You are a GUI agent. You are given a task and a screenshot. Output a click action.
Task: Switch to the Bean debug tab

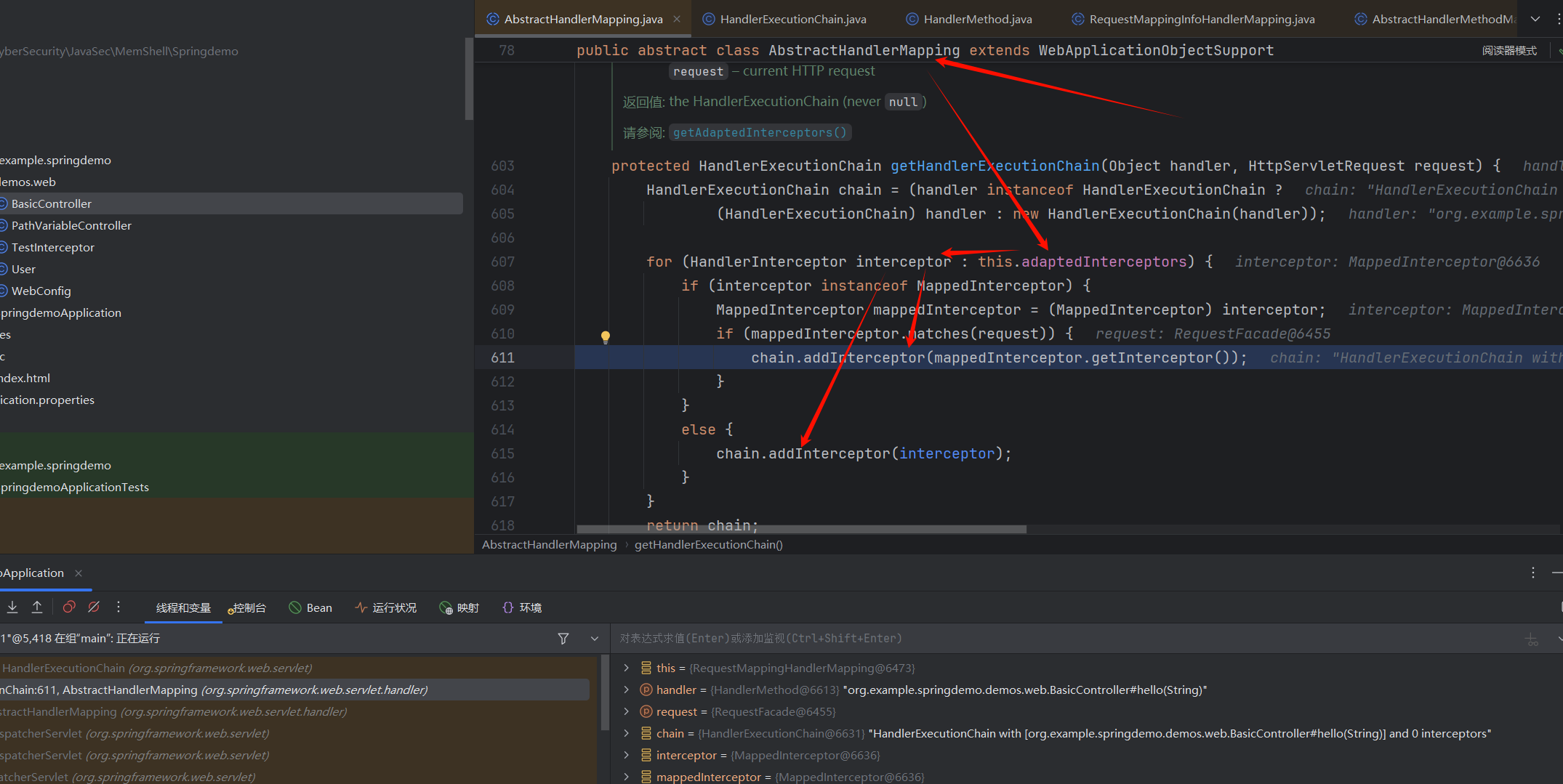click(311, 607)
